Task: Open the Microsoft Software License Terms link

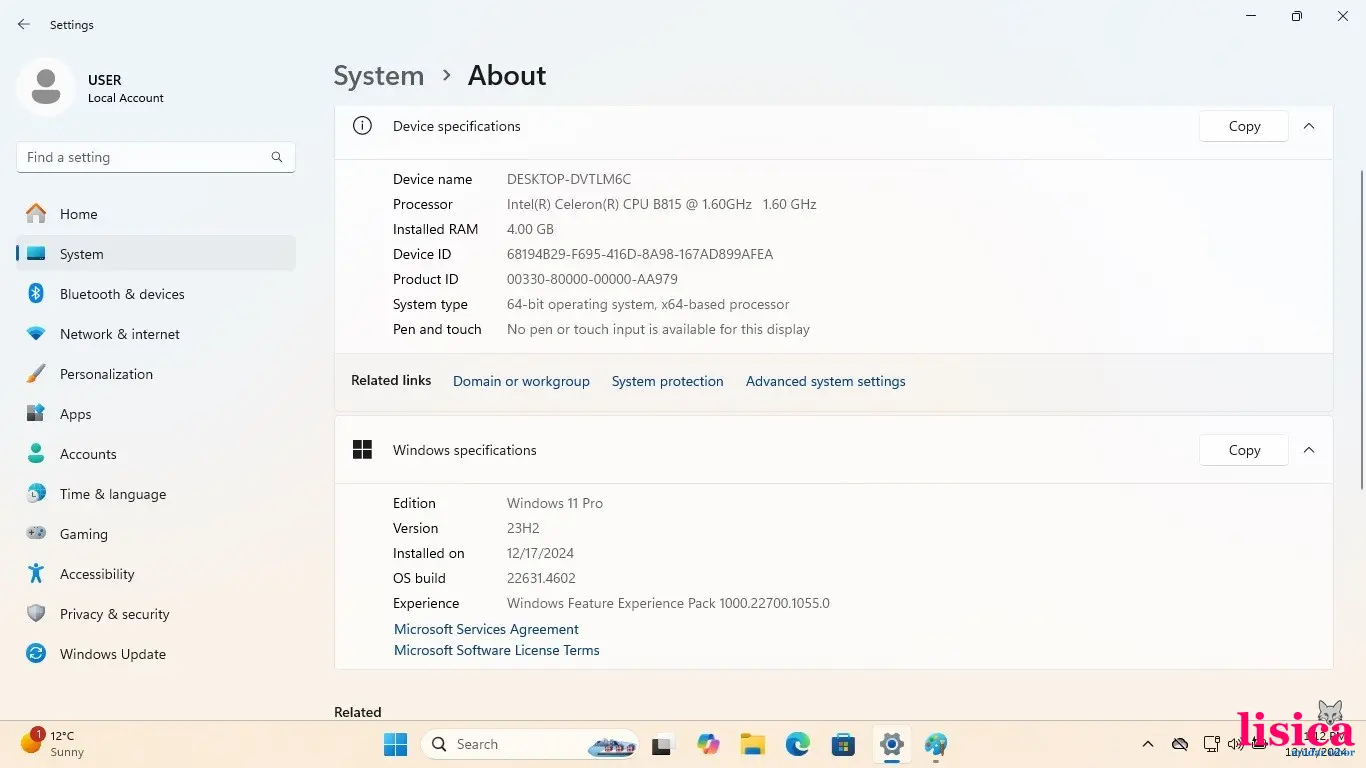Action: pos(496,650)
